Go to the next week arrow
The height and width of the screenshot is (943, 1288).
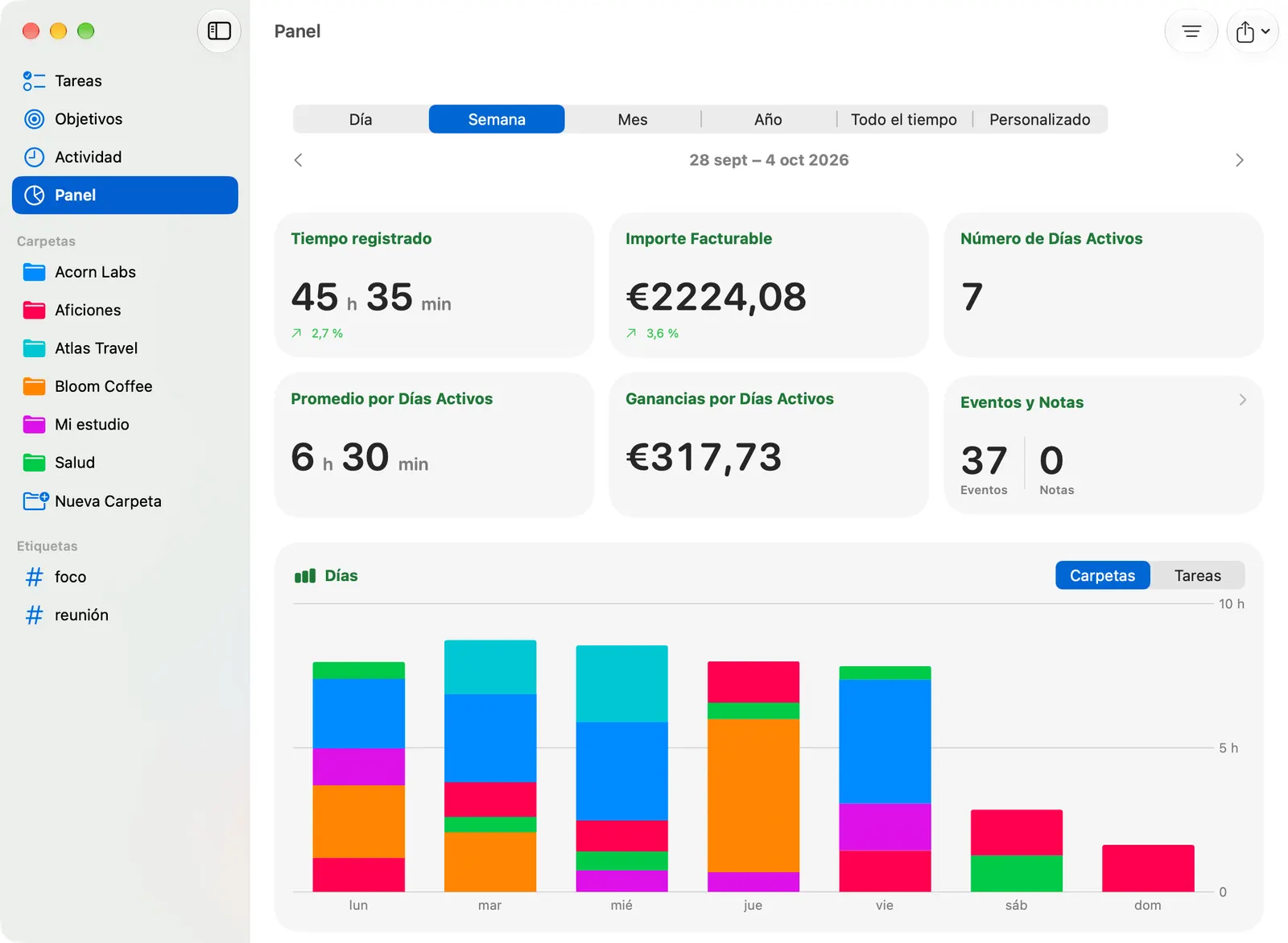1239,160
